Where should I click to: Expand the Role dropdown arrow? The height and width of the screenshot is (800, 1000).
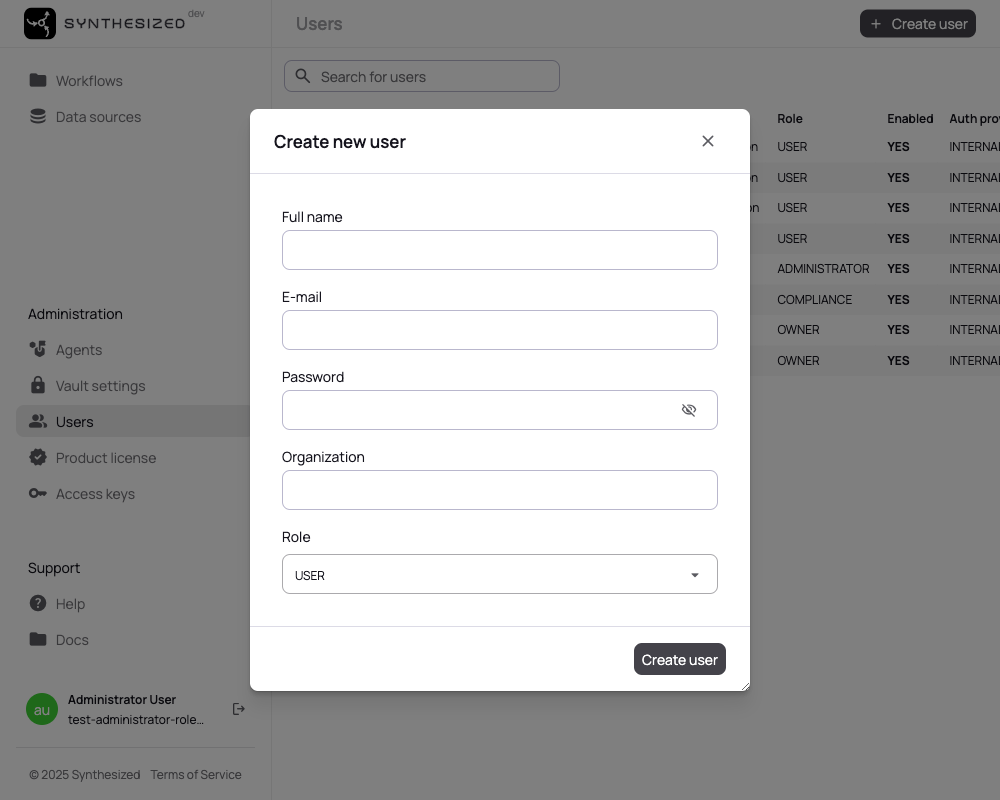point(695,575)
